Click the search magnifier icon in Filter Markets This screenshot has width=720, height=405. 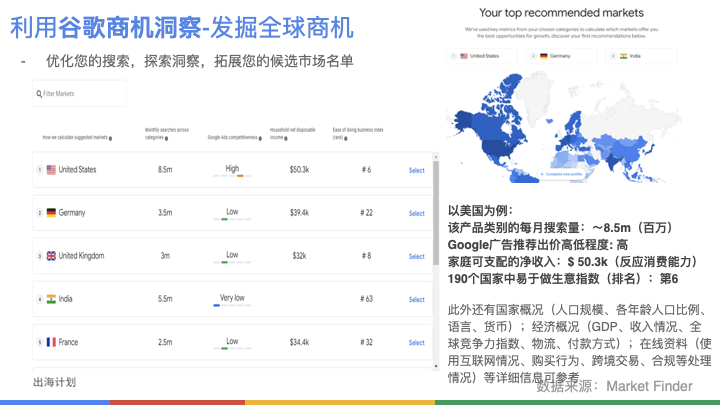click(39, 94)
